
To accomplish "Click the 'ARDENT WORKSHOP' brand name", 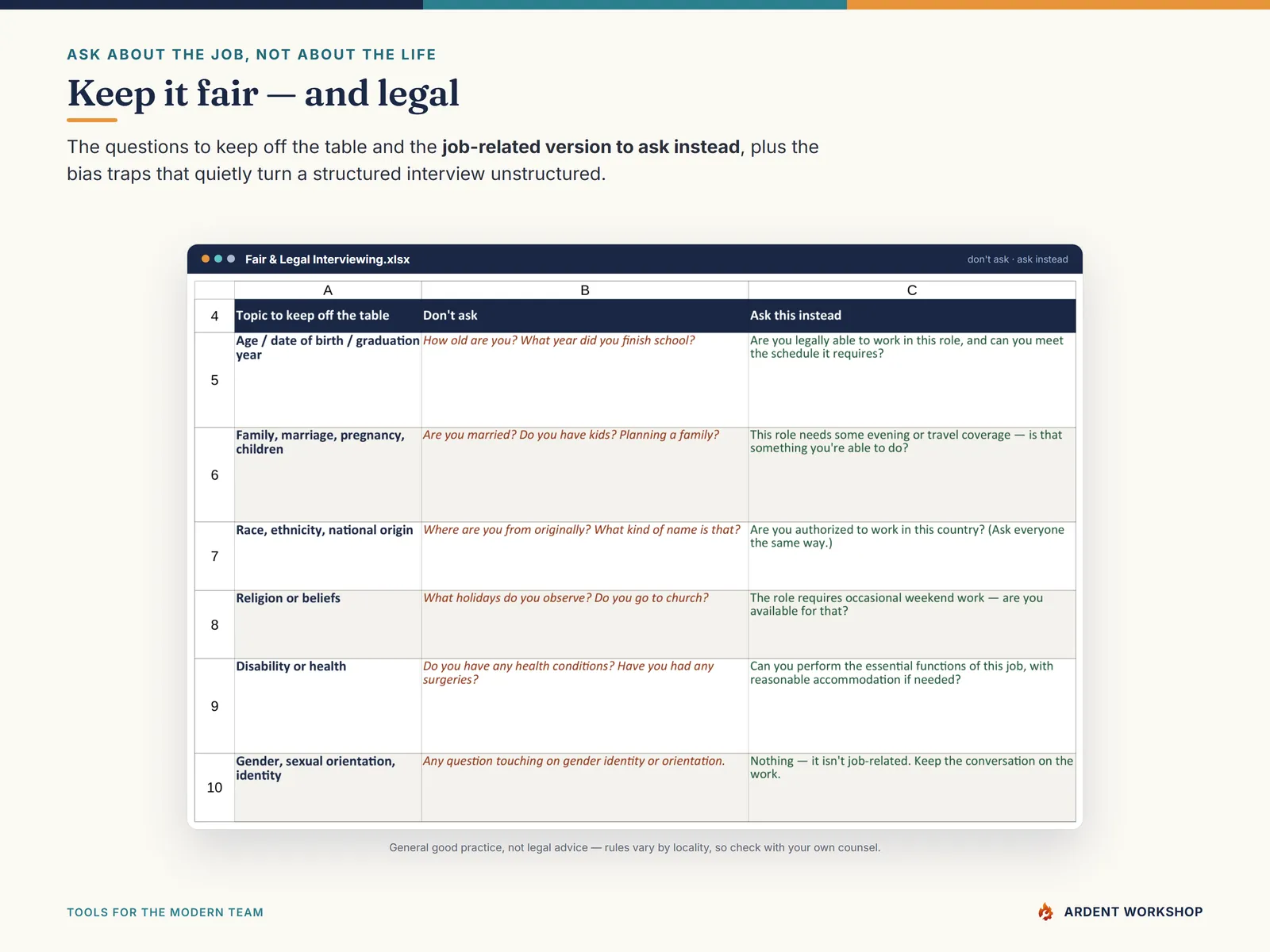I will tap(1133, 912).
